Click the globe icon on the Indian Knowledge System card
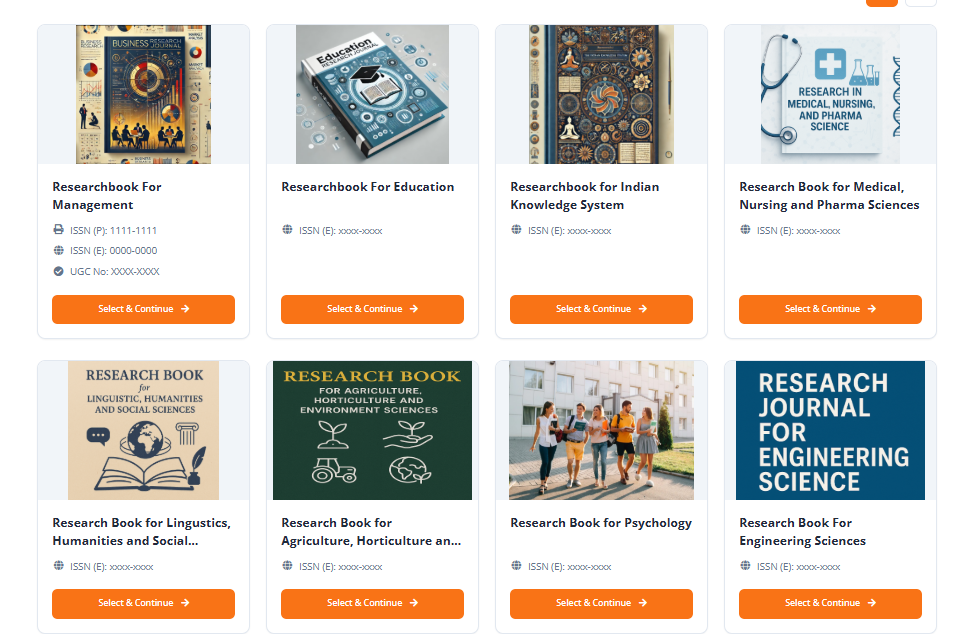 pos(516,230)
